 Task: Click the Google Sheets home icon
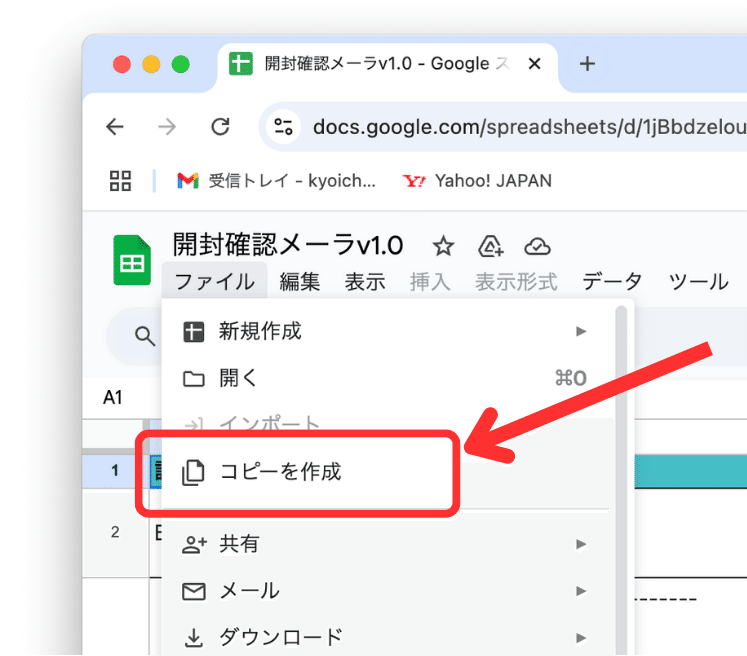point(132,260)
